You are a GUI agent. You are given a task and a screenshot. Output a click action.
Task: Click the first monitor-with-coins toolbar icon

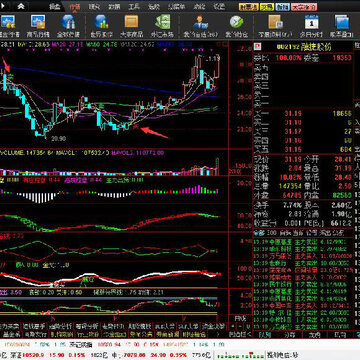(x=8, y=22)
